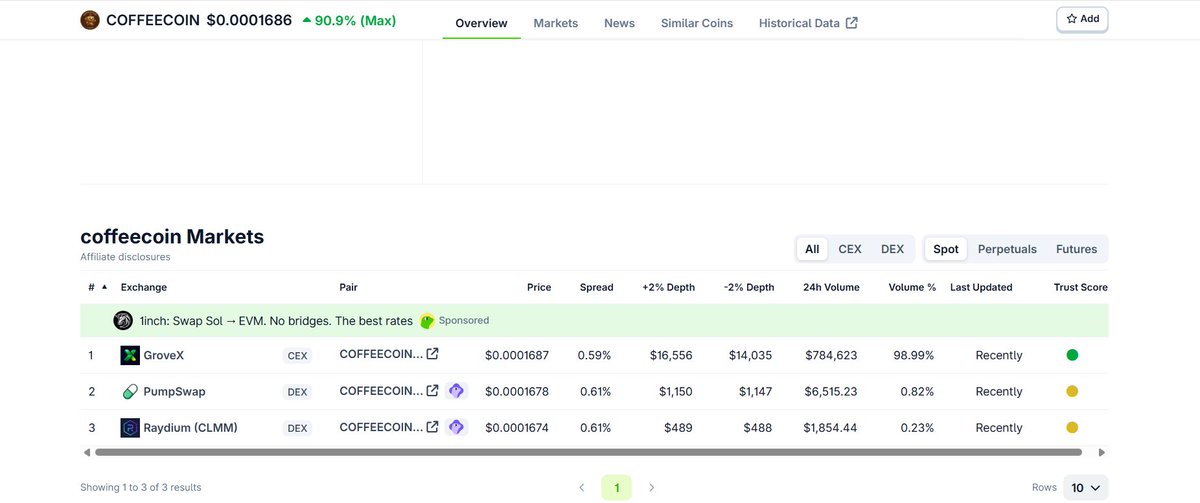Filter markets to CEX only

pos(850,249)
